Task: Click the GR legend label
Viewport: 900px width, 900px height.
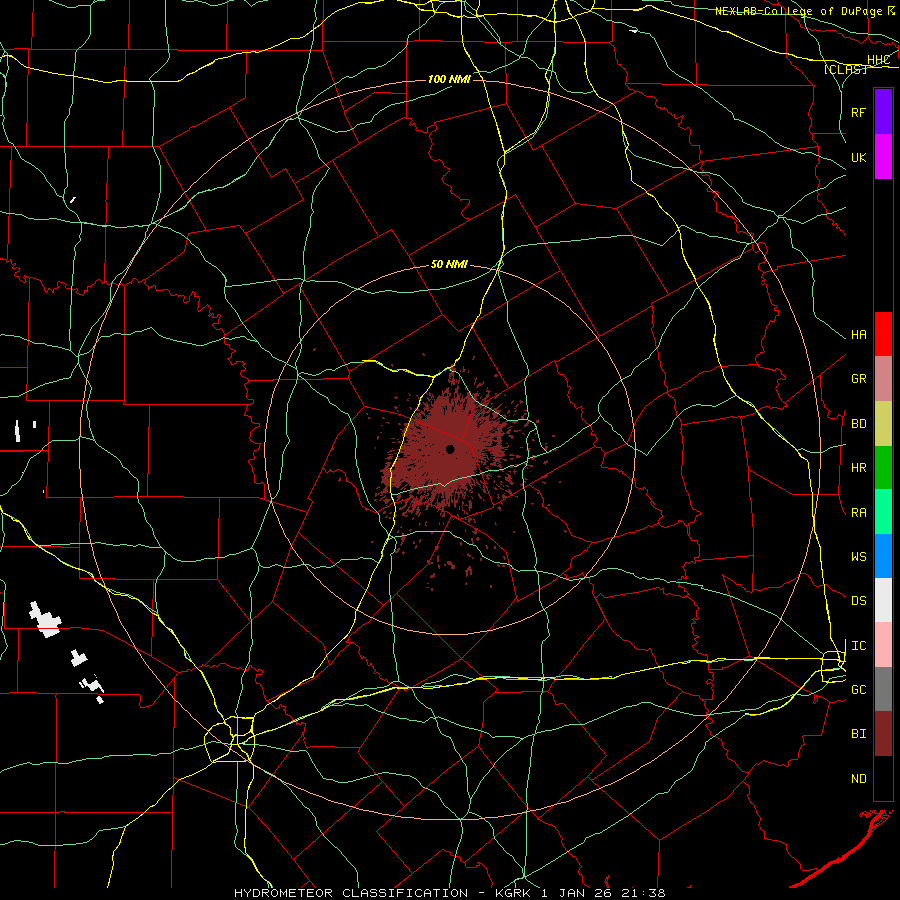Action: click(x=859, y=379)
